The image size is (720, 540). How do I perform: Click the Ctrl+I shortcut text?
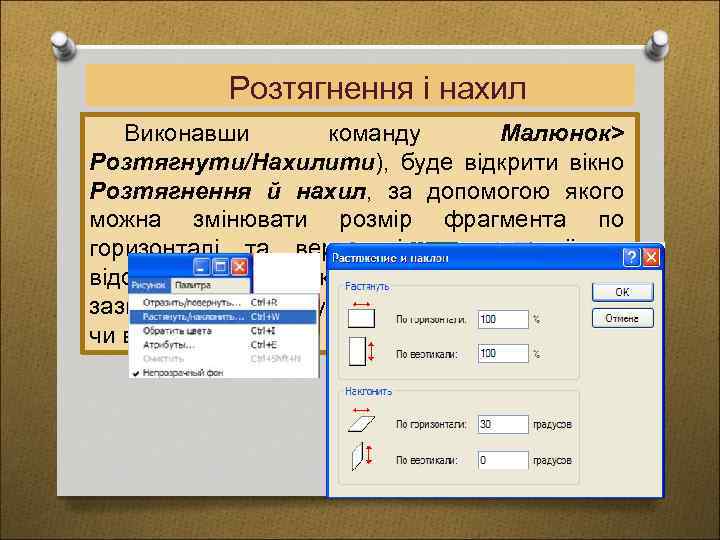pos(263,331)
